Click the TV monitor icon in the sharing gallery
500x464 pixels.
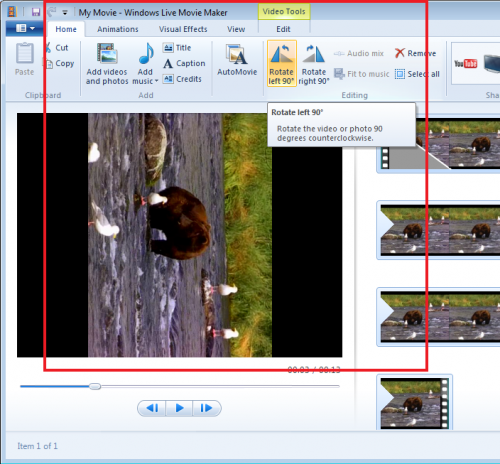(x=492, y=63)
